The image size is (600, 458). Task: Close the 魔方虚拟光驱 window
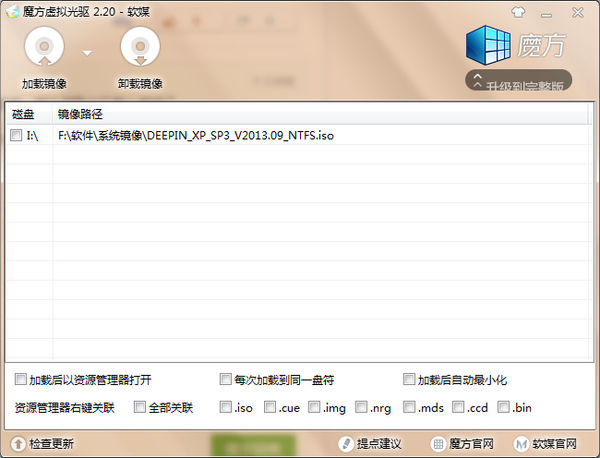(x=577, y=13)
